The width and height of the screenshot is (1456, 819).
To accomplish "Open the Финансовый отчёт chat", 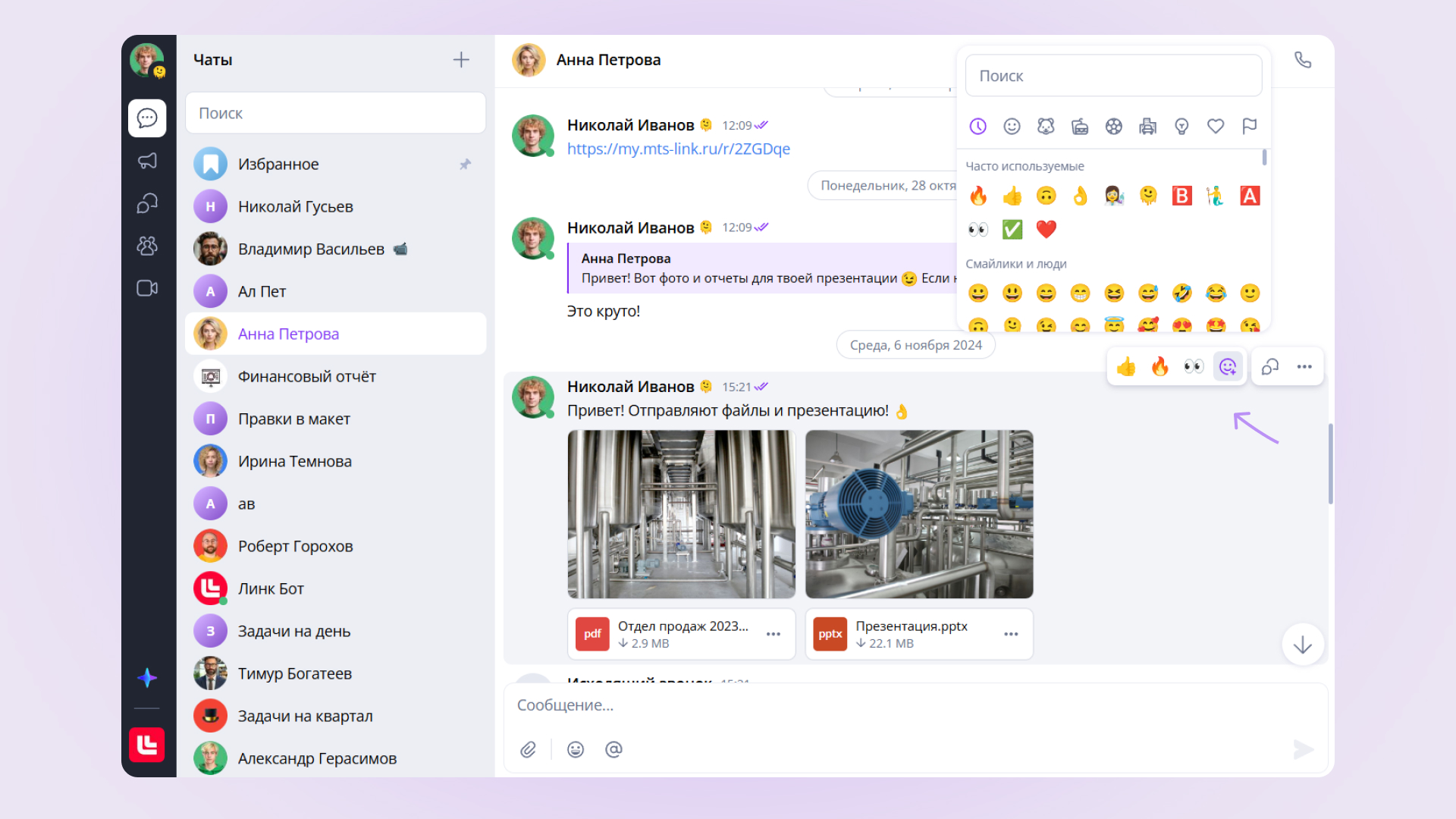I will [x=335, y=376].
